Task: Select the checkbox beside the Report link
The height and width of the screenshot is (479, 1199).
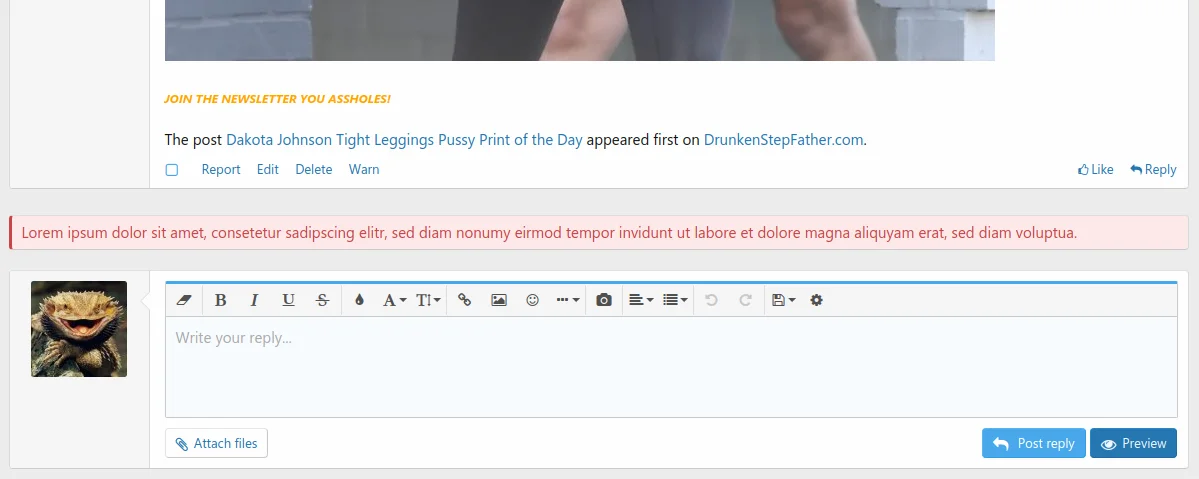Action: [x=172, y=170]
